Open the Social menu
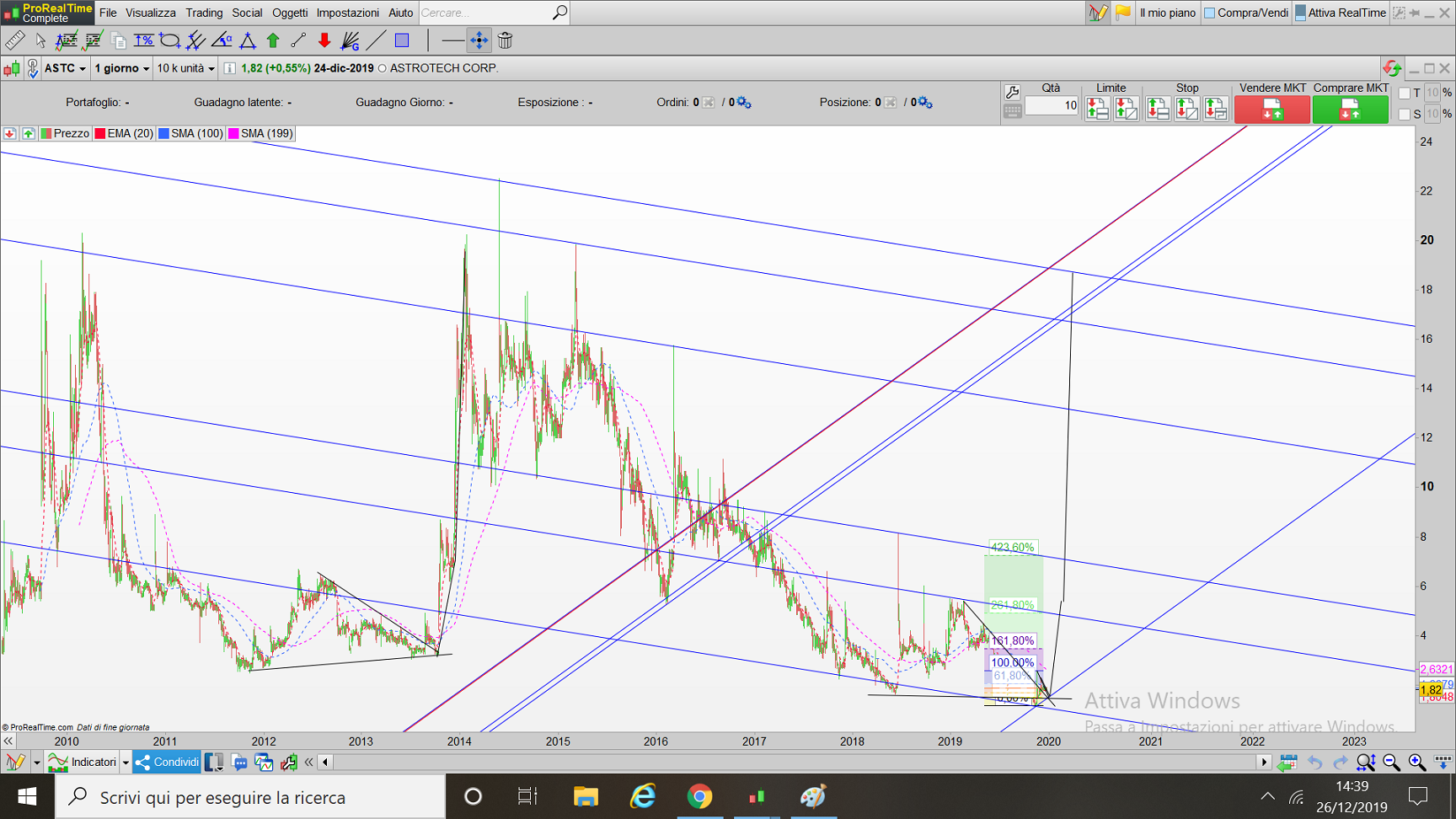 (247, 13)
